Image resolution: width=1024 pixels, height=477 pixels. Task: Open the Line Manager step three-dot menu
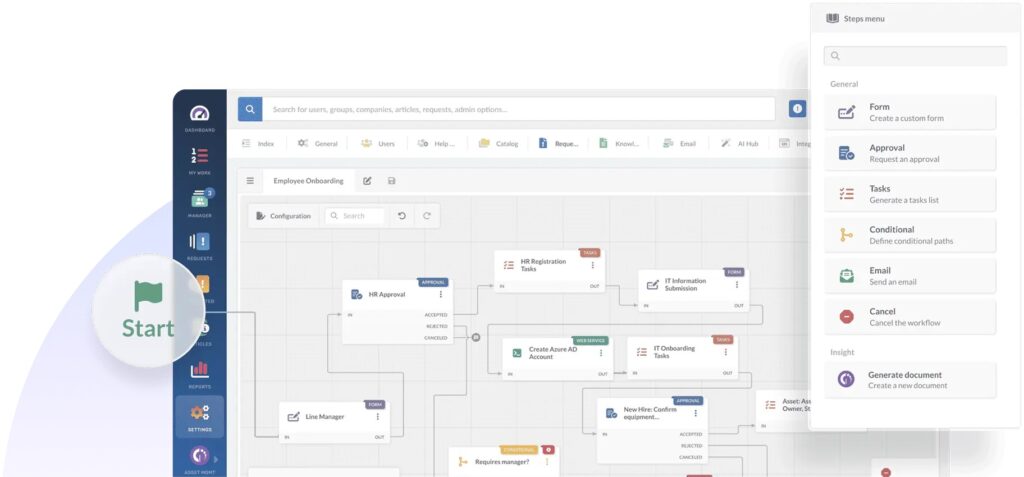377,417
